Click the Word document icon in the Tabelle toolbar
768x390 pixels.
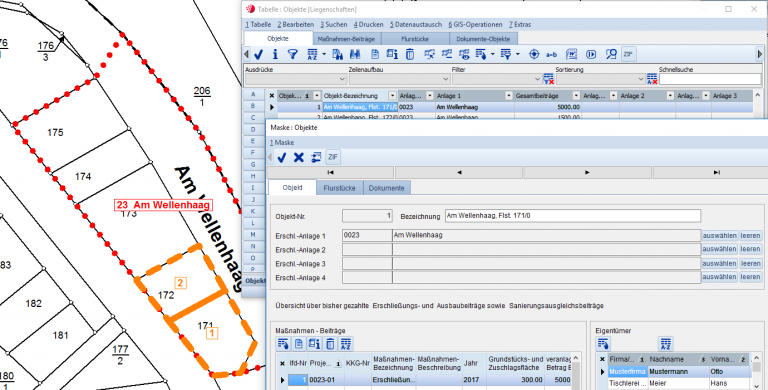coord(572,54)
